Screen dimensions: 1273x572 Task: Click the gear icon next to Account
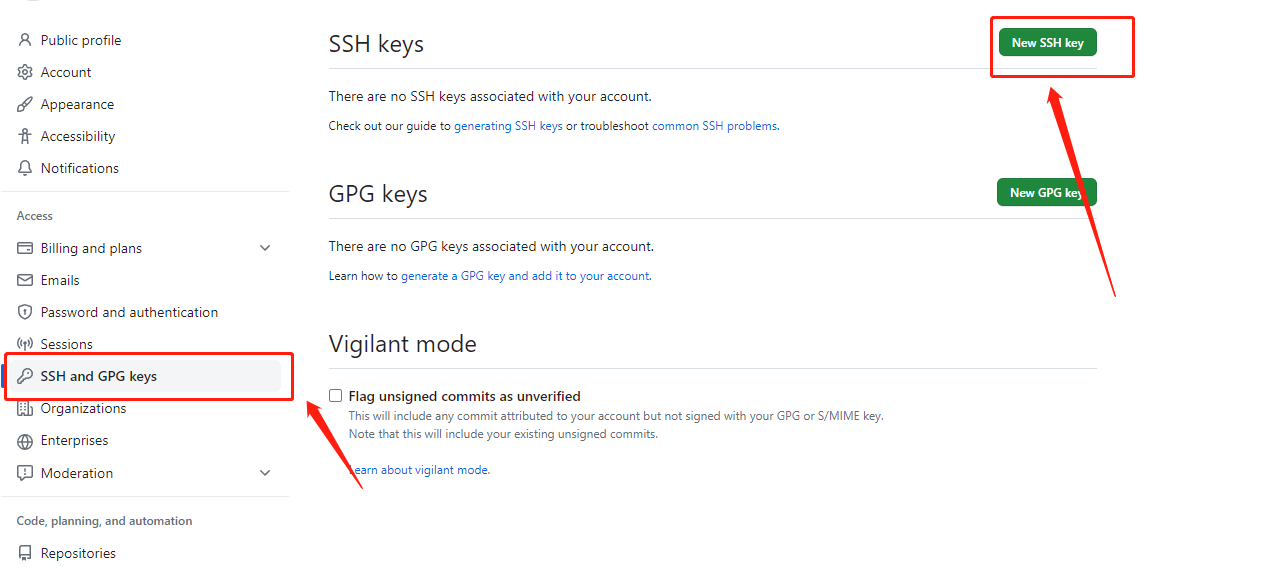[x=25, y=72]
